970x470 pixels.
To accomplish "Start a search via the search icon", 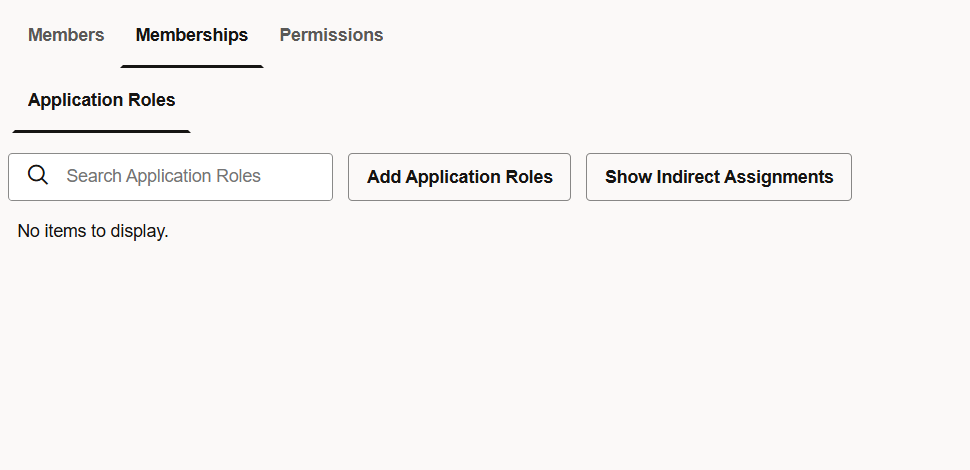I will pyautogui.click(x=38, y=176).
